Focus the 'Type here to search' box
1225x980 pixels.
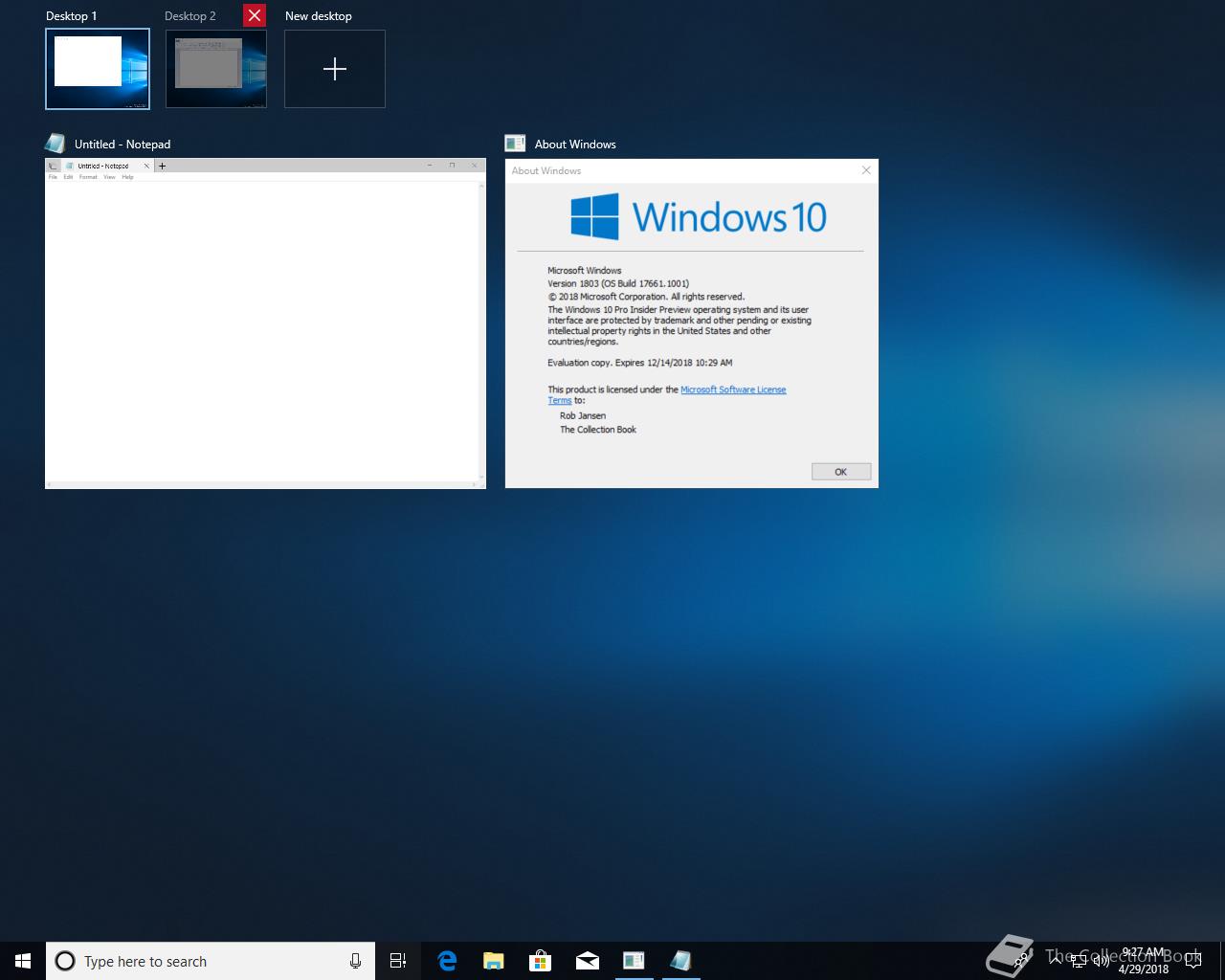click(x=211, y=961)
